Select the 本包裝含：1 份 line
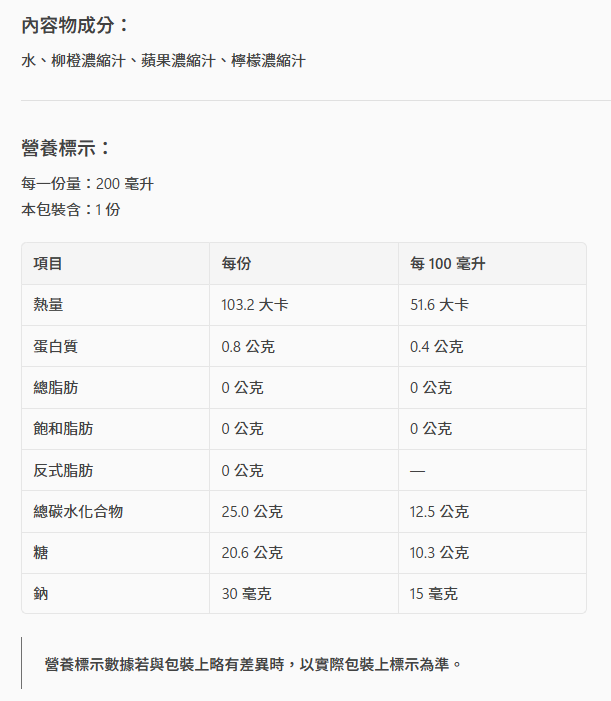611x701 pixels. pos(71,210)
